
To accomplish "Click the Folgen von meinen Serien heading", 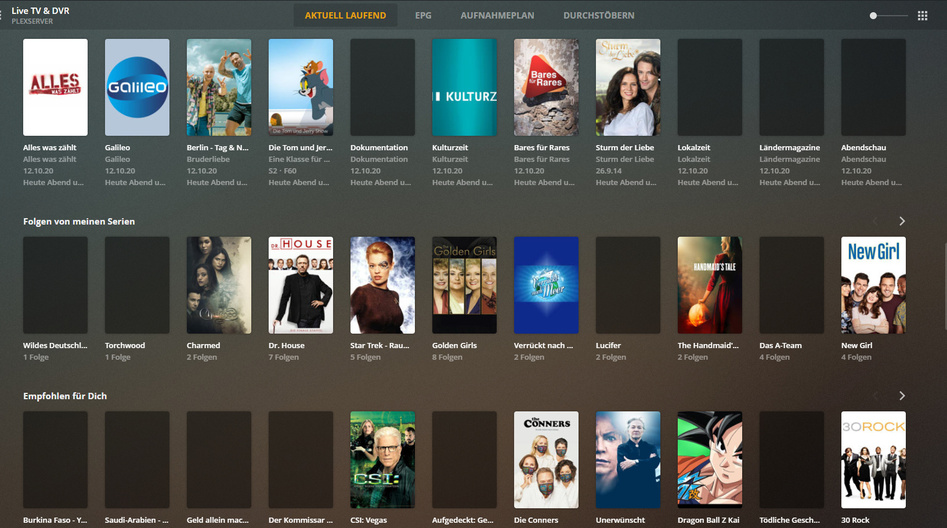I will [79, 222].
